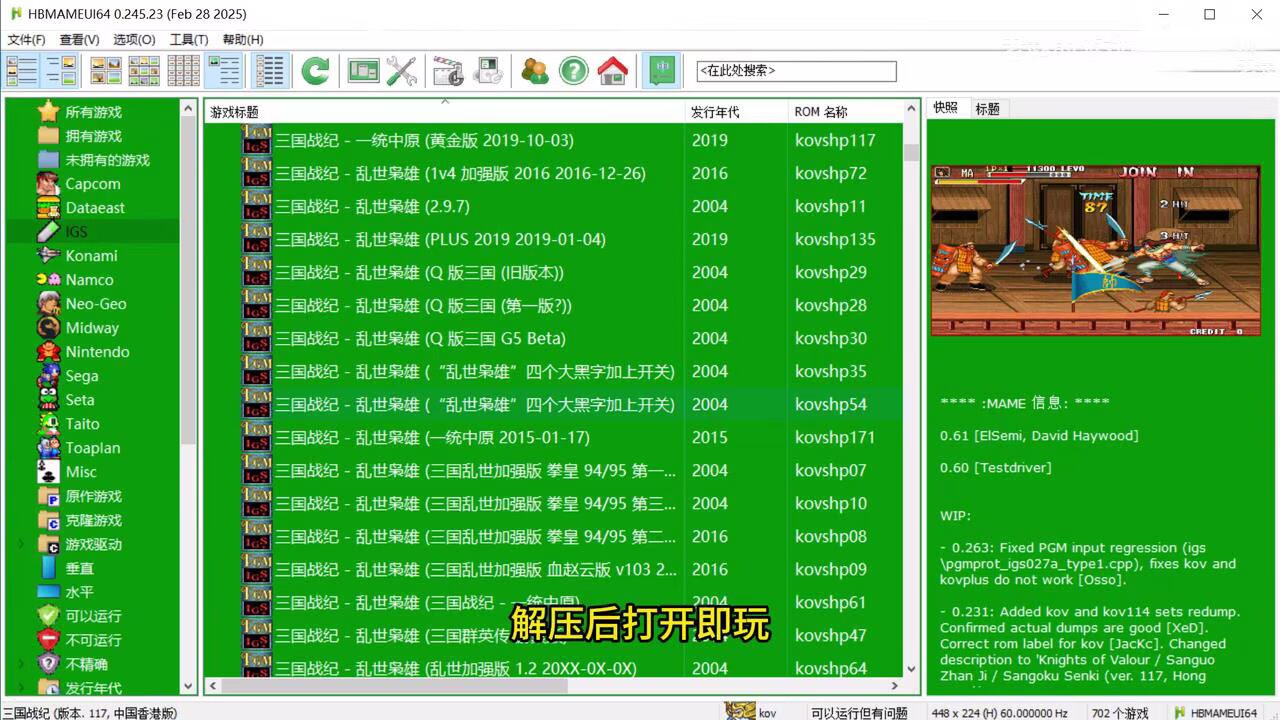Image resolution: width=1280 pixels, height=720 pixels.
Task: Click the green refresh icon
Action: pos(315,71)
